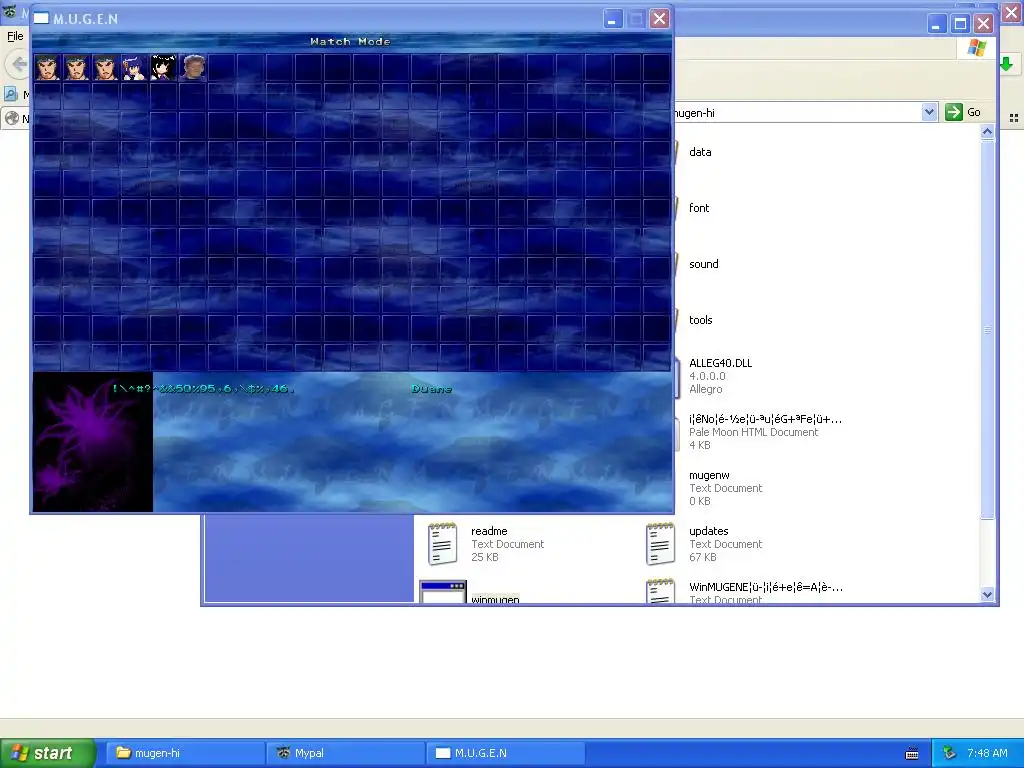Minimize the mugen-hi Explorer window
The height and width of the screenshot is (768, 1024).
tap(936, 24)
